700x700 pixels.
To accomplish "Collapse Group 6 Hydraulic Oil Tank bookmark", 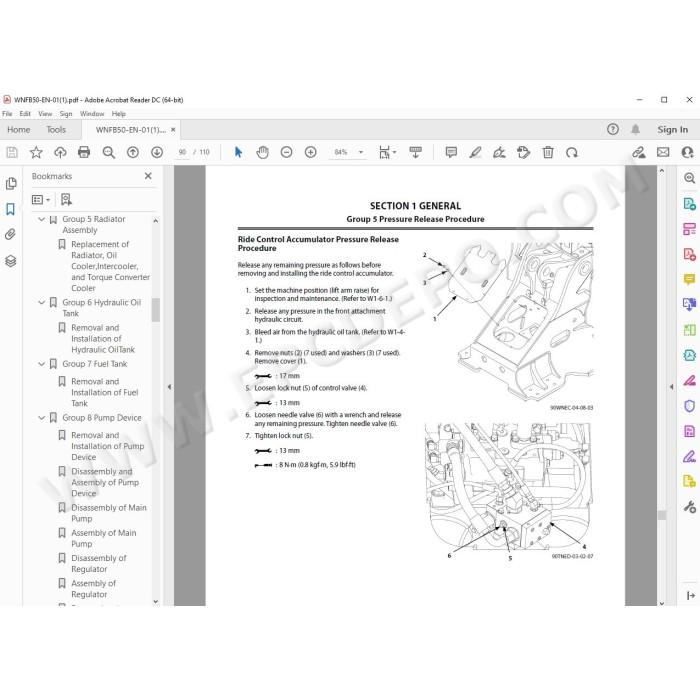I will pyautogui.click(x=42, y=303).
